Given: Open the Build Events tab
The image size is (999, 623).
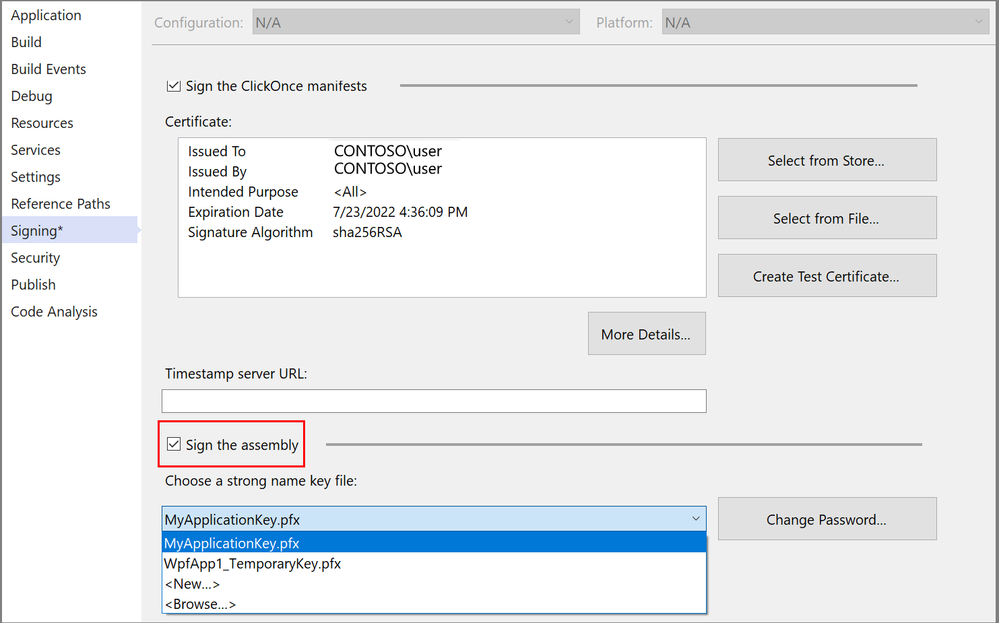Looking at the screenshot, I should click(x=48, y=69).
